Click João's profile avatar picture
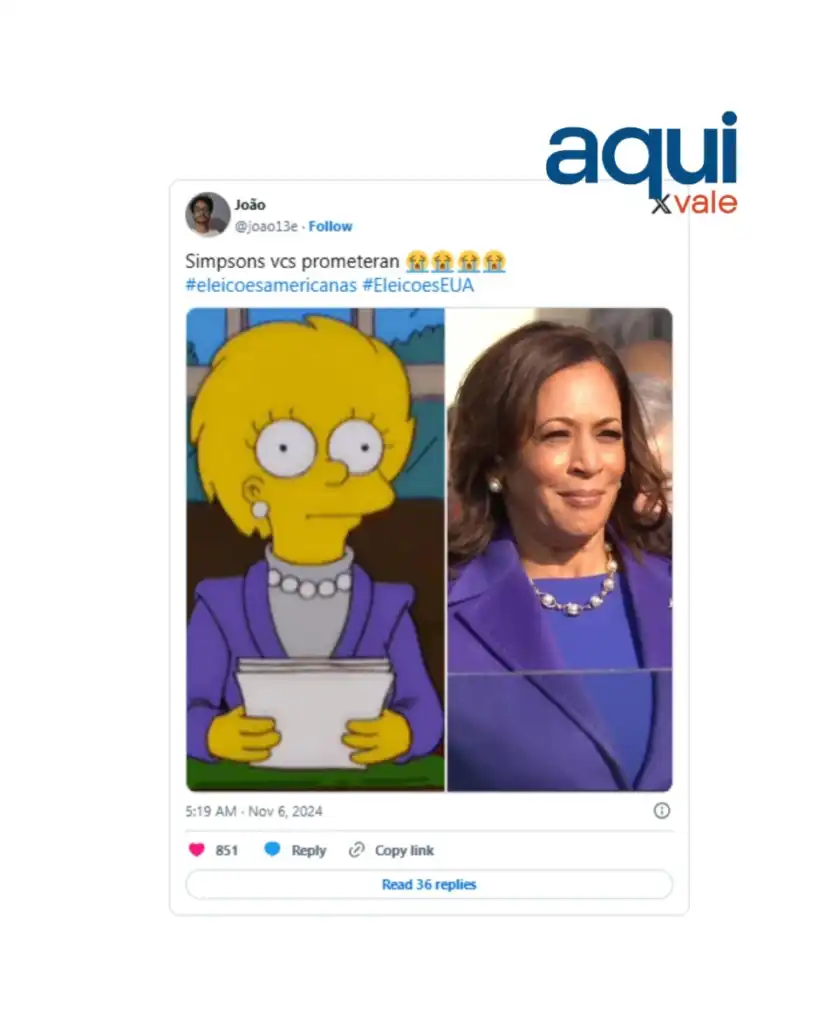 [x=208, y=214]
